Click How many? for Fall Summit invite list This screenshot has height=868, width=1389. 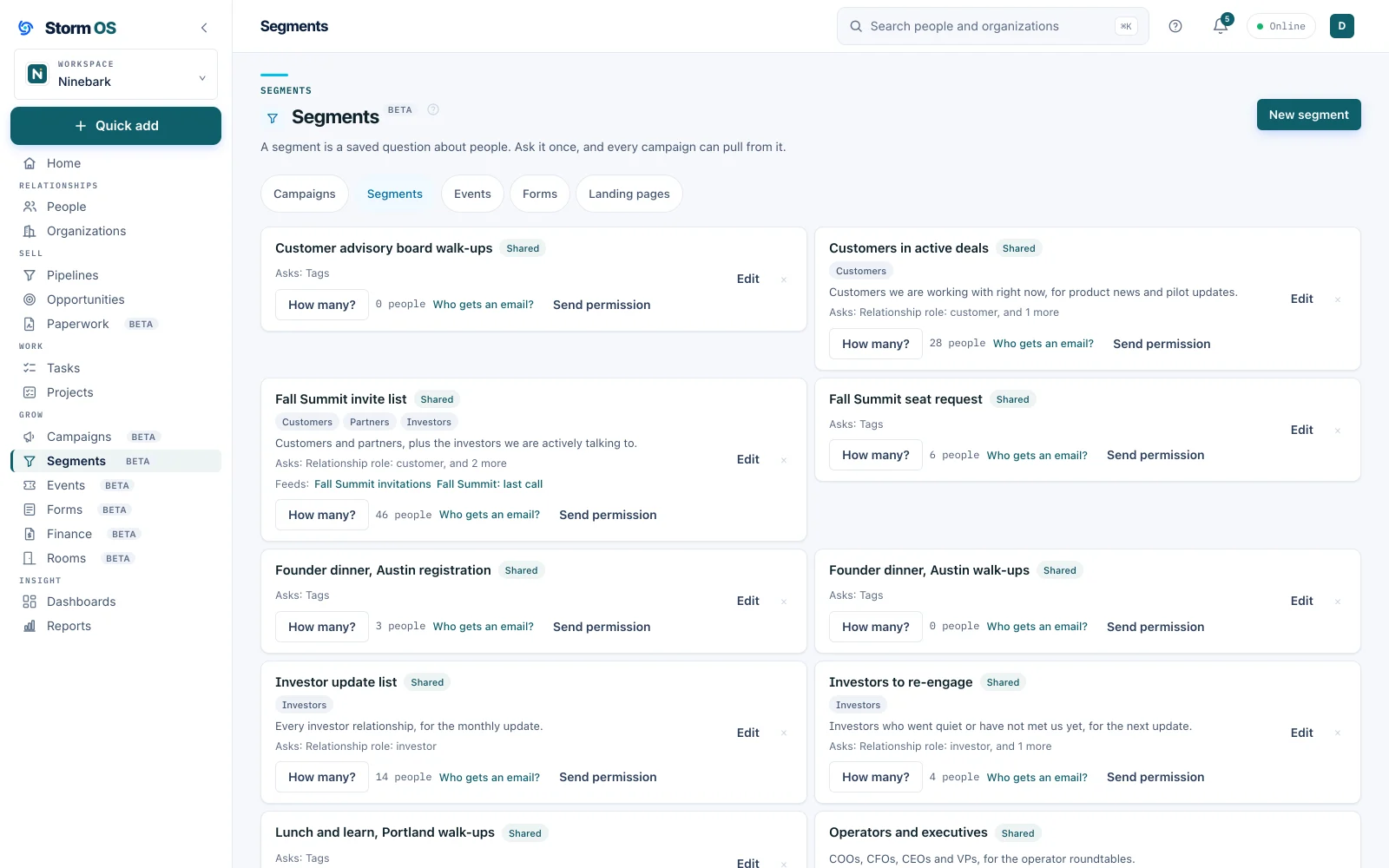pos(322,515)
